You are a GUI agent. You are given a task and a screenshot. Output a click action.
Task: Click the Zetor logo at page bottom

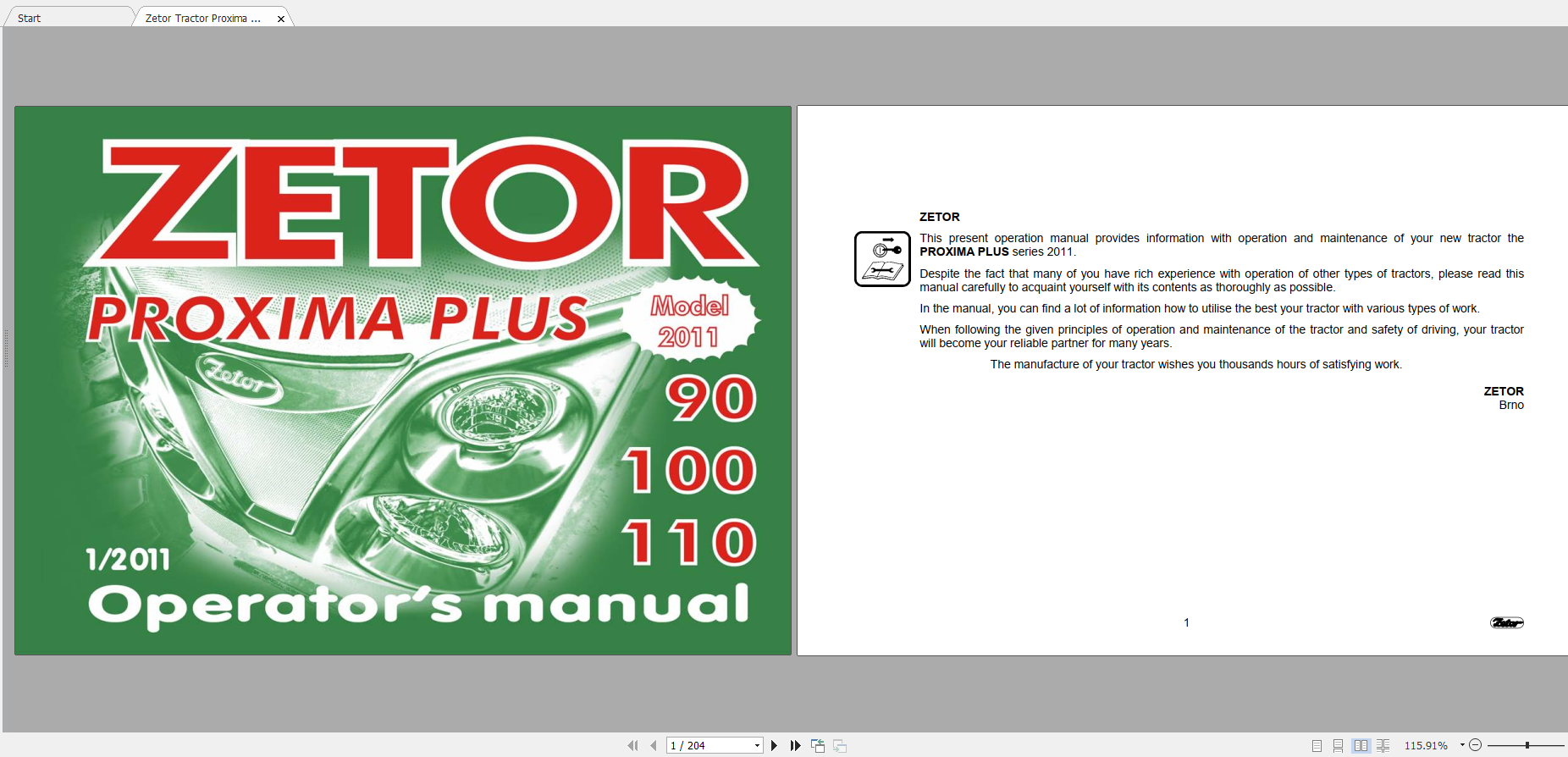[x=1507, y=623]
